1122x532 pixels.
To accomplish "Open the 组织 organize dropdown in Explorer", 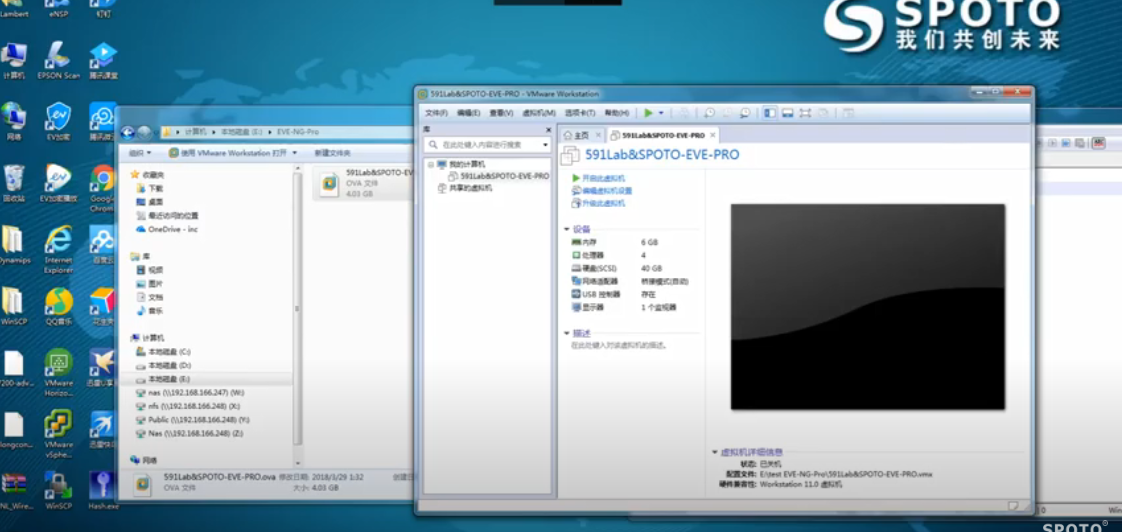I will click(140, 153).
